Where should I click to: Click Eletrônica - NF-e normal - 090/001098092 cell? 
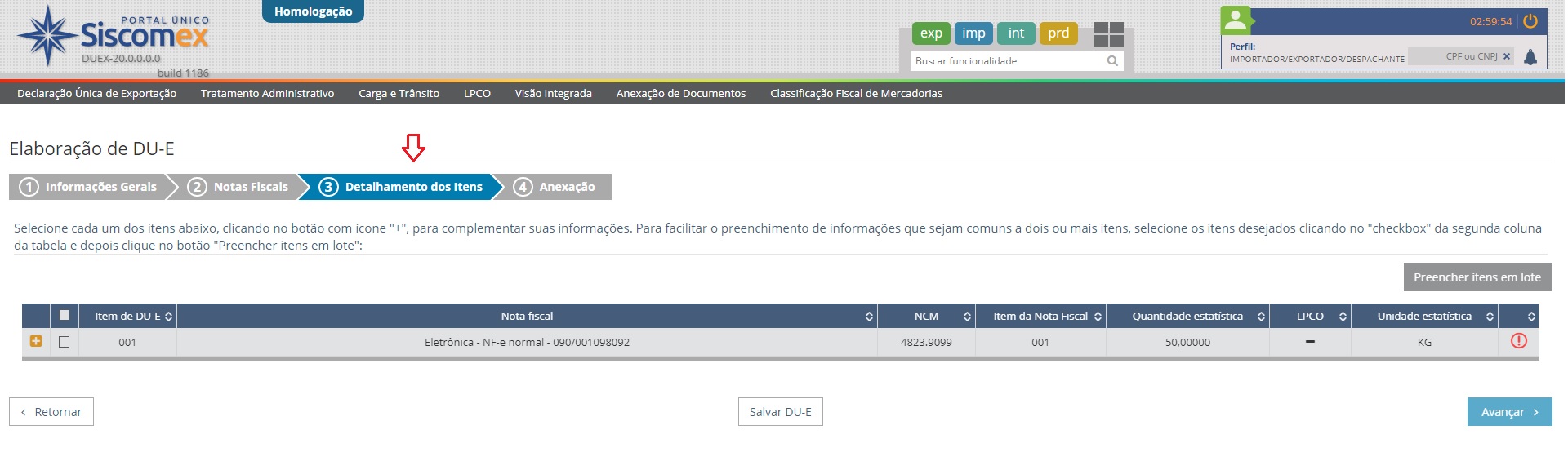[x=527, y=342]
